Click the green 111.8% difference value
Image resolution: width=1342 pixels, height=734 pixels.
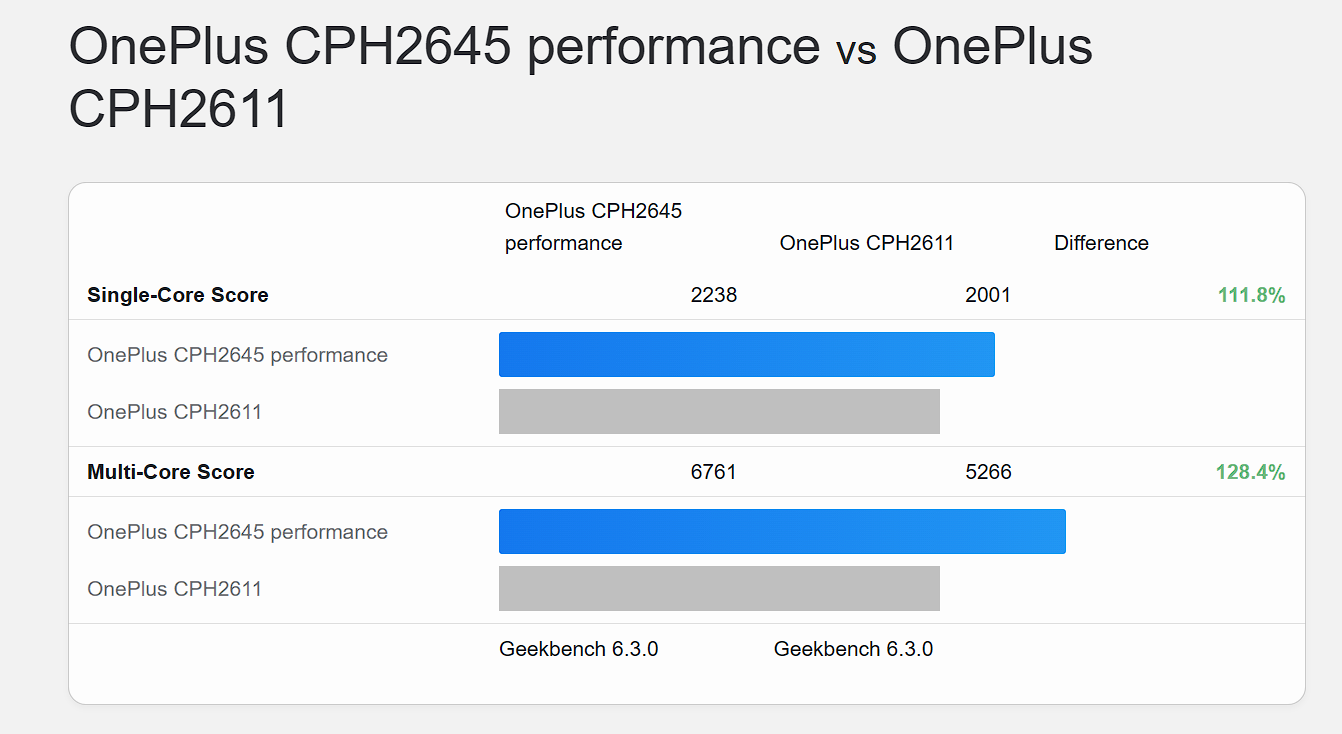pos(1251,295)
